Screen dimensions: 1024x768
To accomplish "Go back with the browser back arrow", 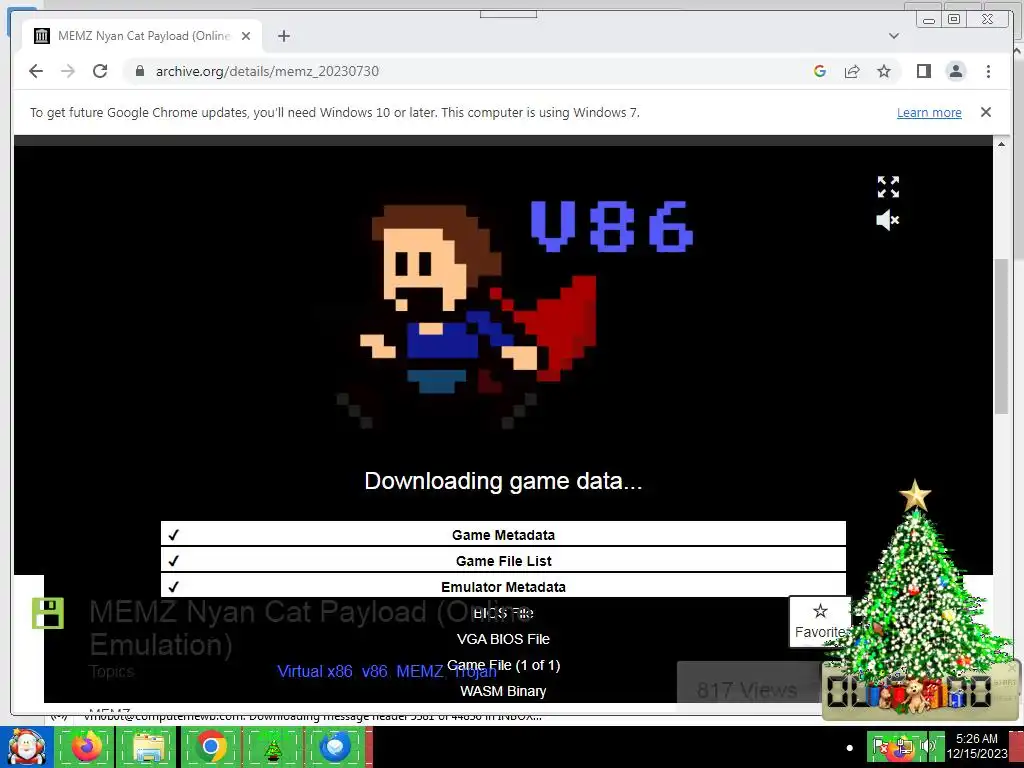I will 36,71.
